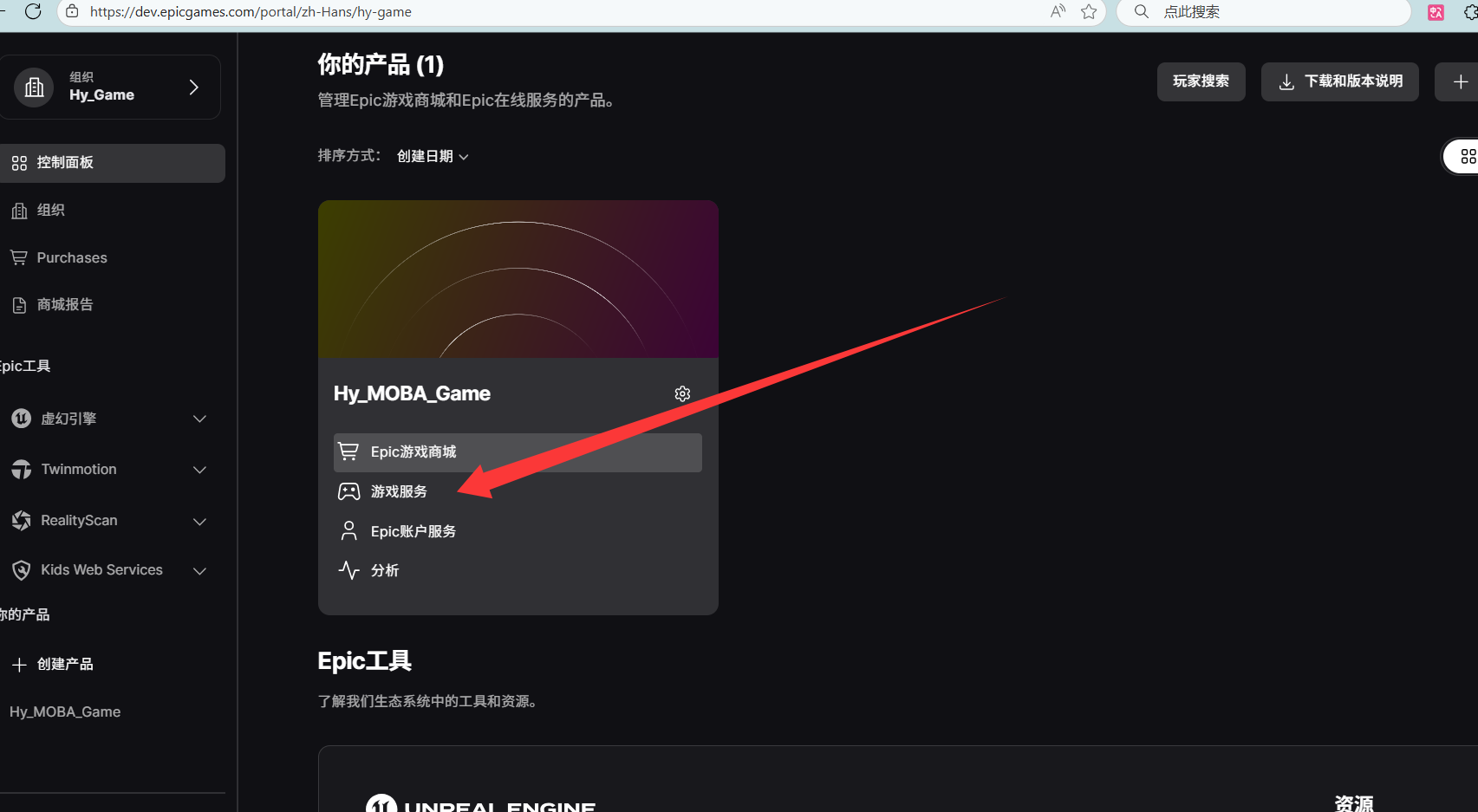
Task: Open Epic游戏商城 on the product card
Action: 518,452
